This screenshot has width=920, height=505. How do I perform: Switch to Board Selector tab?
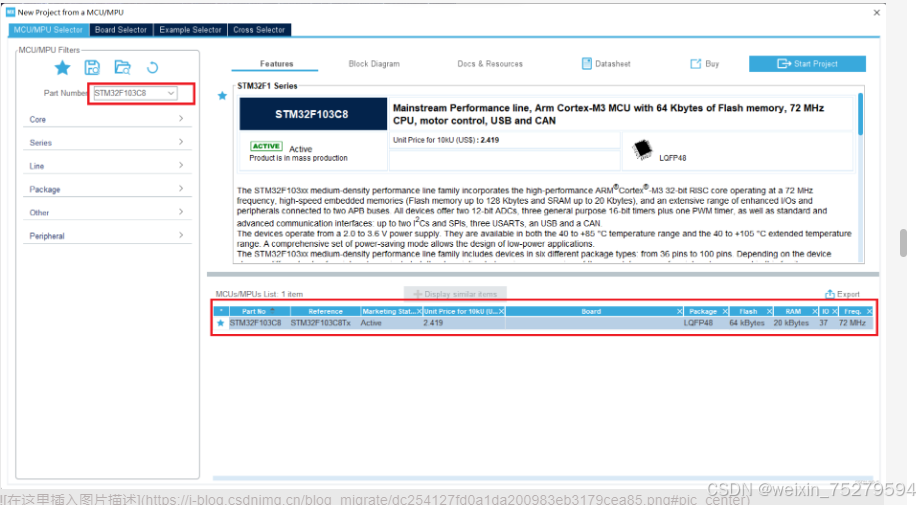pos(121,29)
